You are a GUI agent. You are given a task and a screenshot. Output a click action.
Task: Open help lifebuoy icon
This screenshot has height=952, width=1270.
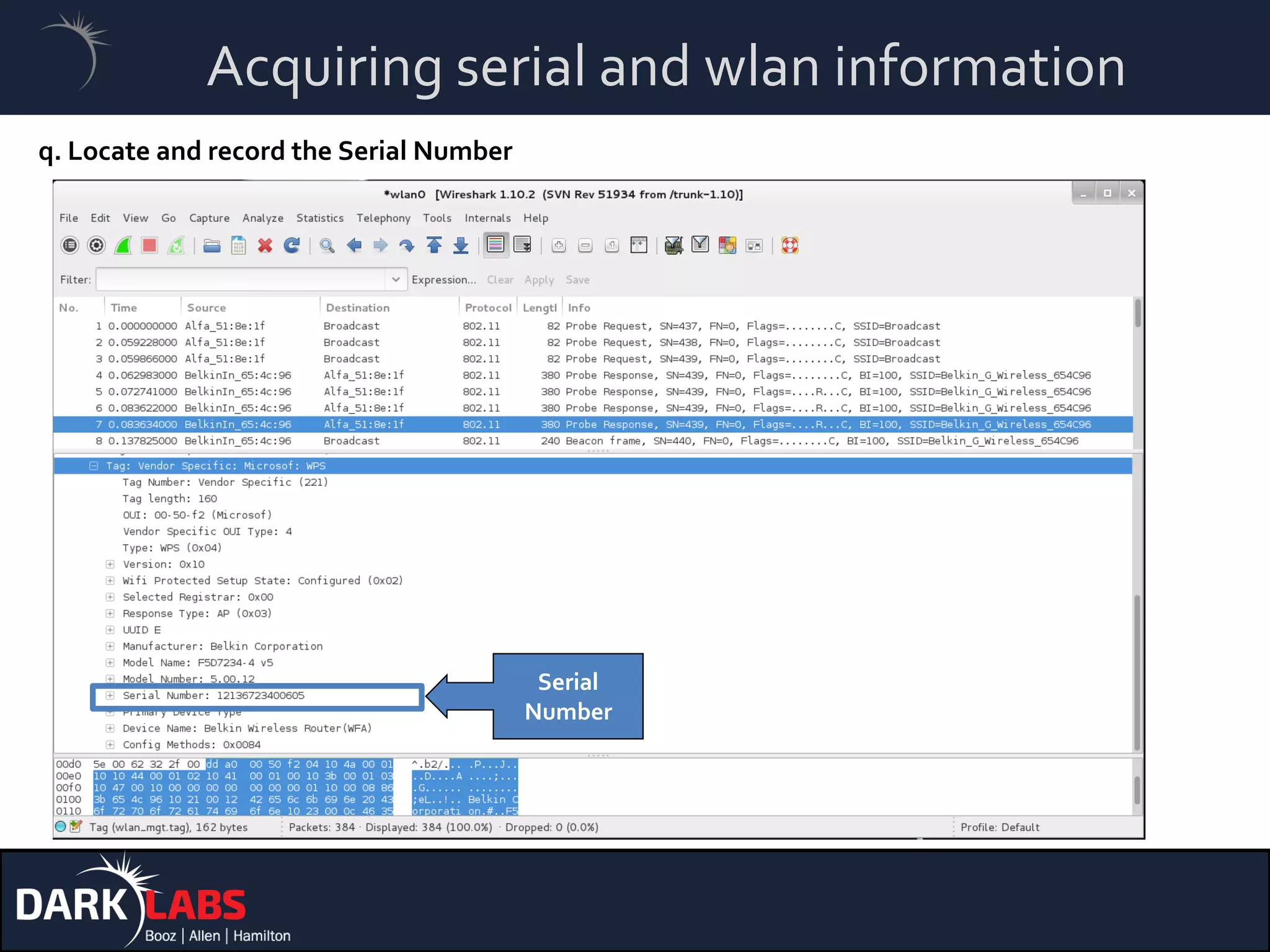[790, 245]
